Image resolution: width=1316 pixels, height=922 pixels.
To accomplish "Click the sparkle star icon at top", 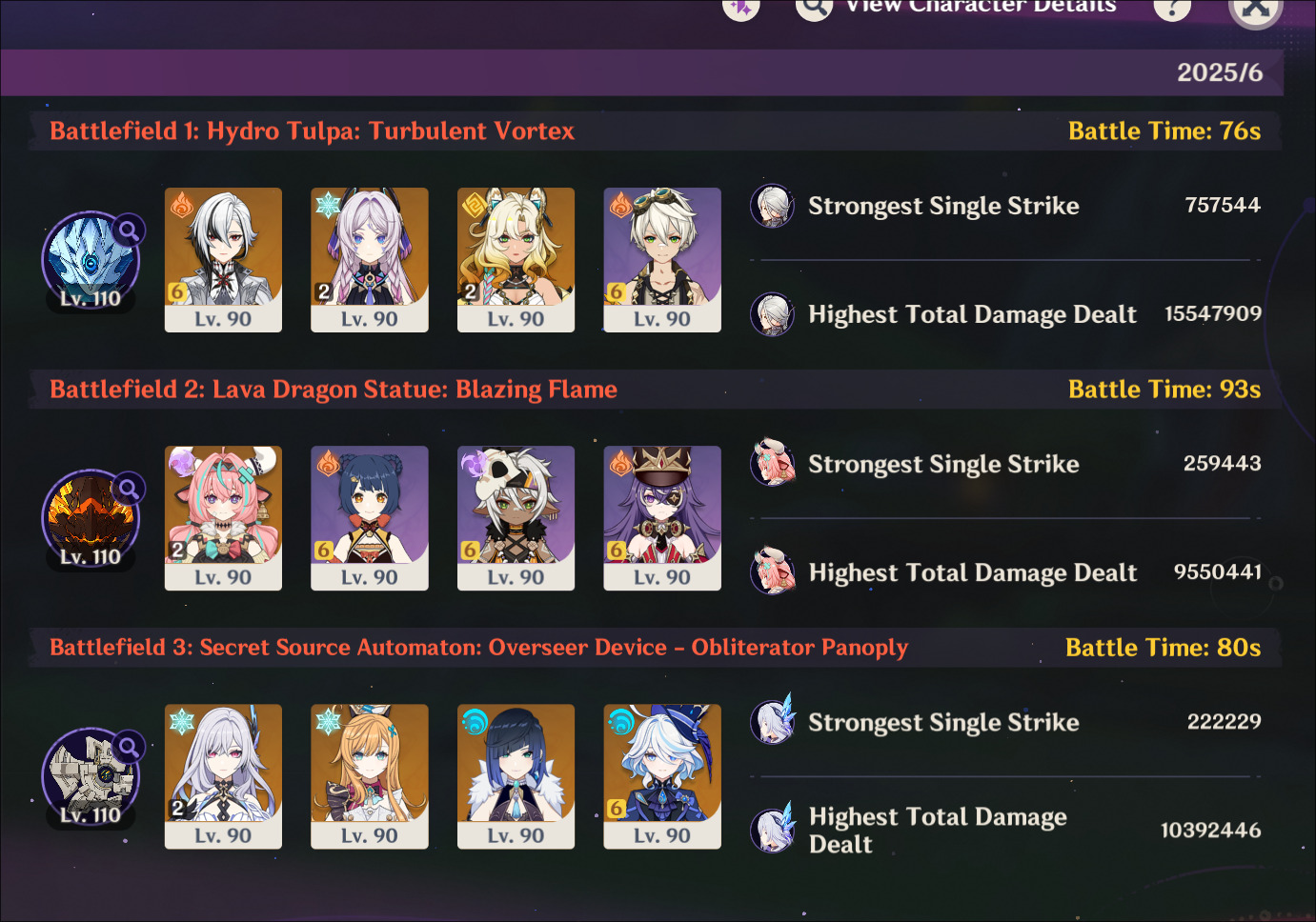I will tap(740, 8).
